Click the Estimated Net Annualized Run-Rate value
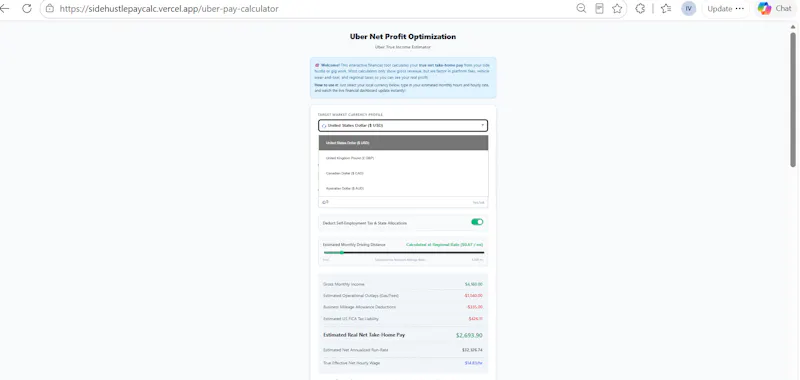 pyautogui.click(x=473, y=350)
